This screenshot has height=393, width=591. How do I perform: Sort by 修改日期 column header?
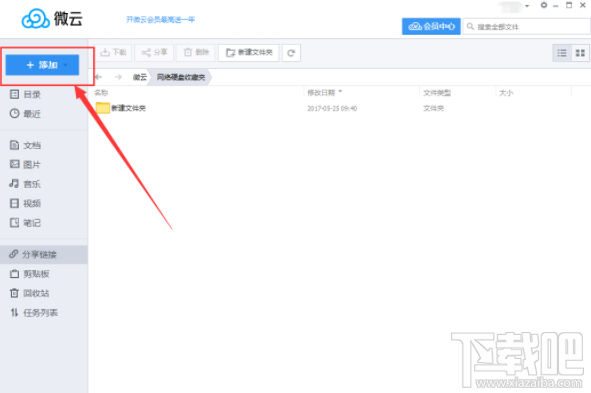coord(321,93)
